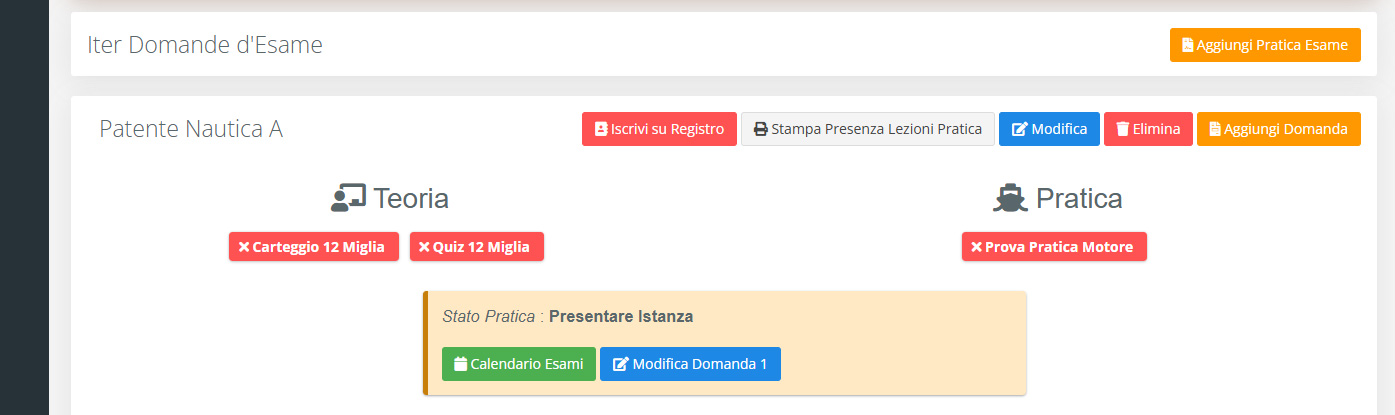Click the Presentare Istanza status text
The width and height of the screenshot is (1395, 415).
click(x=621, y=316)
